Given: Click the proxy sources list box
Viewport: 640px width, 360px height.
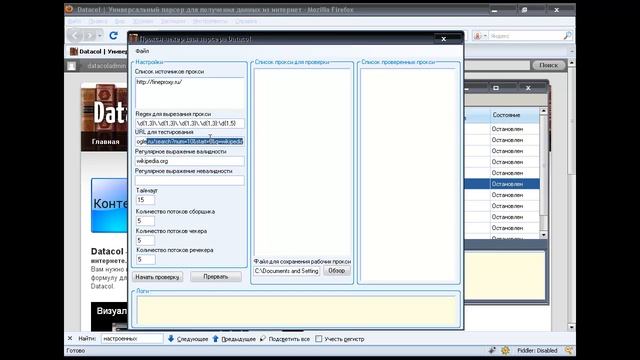Looking at the screenshot, I should pyautogui.click(x=190, y=93).
